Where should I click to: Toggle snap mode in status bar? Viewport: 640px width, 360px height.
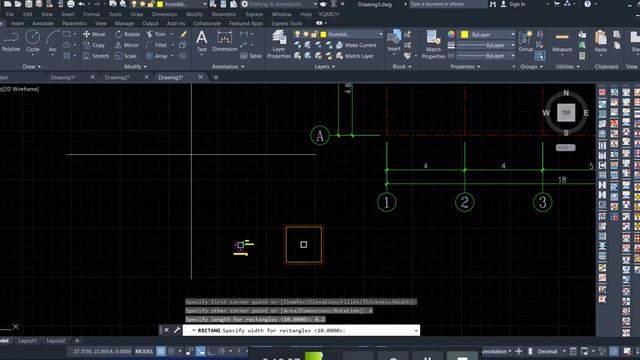[x=171, y=351]
